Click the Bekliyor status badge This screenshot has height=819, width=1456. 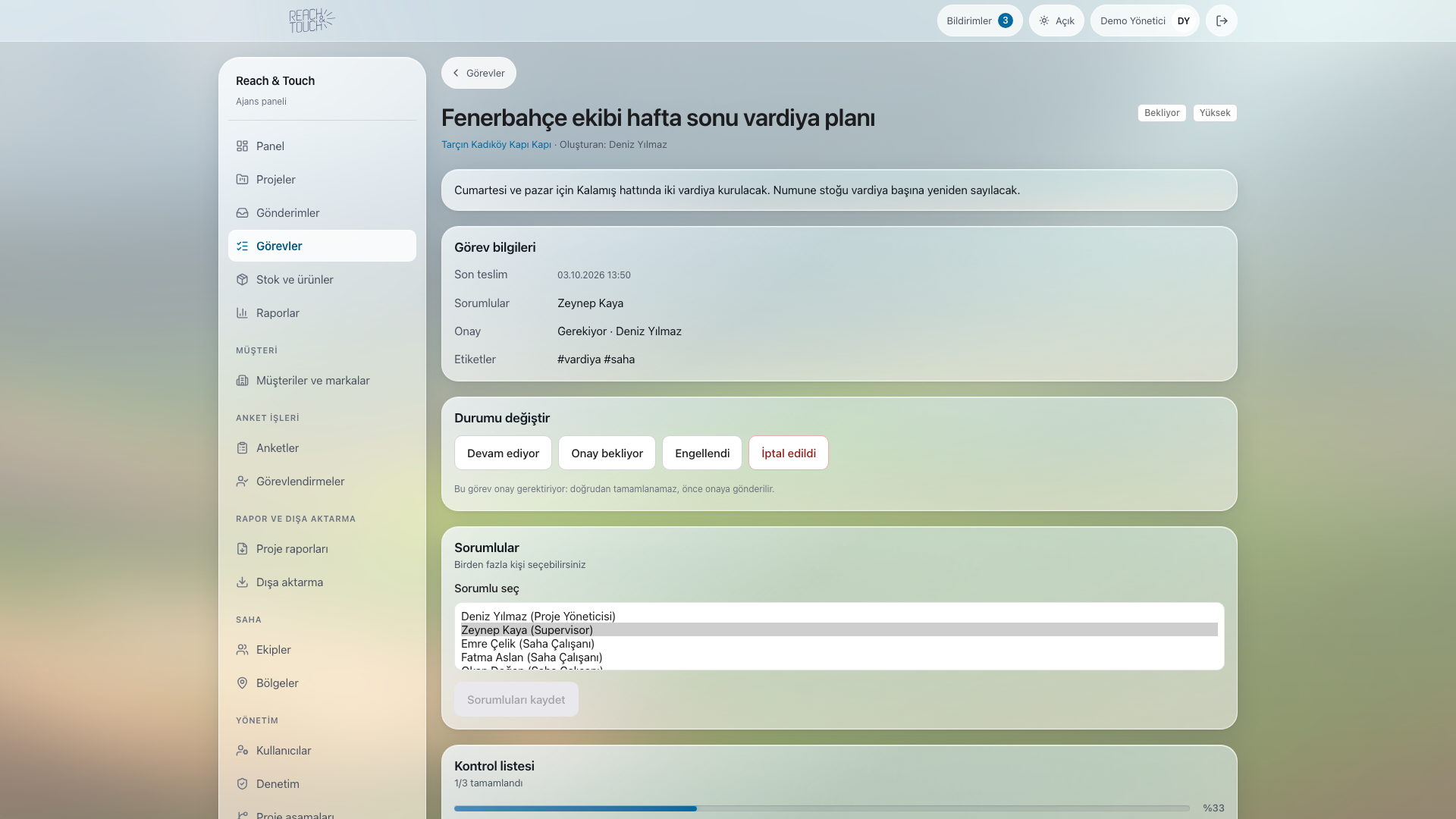1162,112
